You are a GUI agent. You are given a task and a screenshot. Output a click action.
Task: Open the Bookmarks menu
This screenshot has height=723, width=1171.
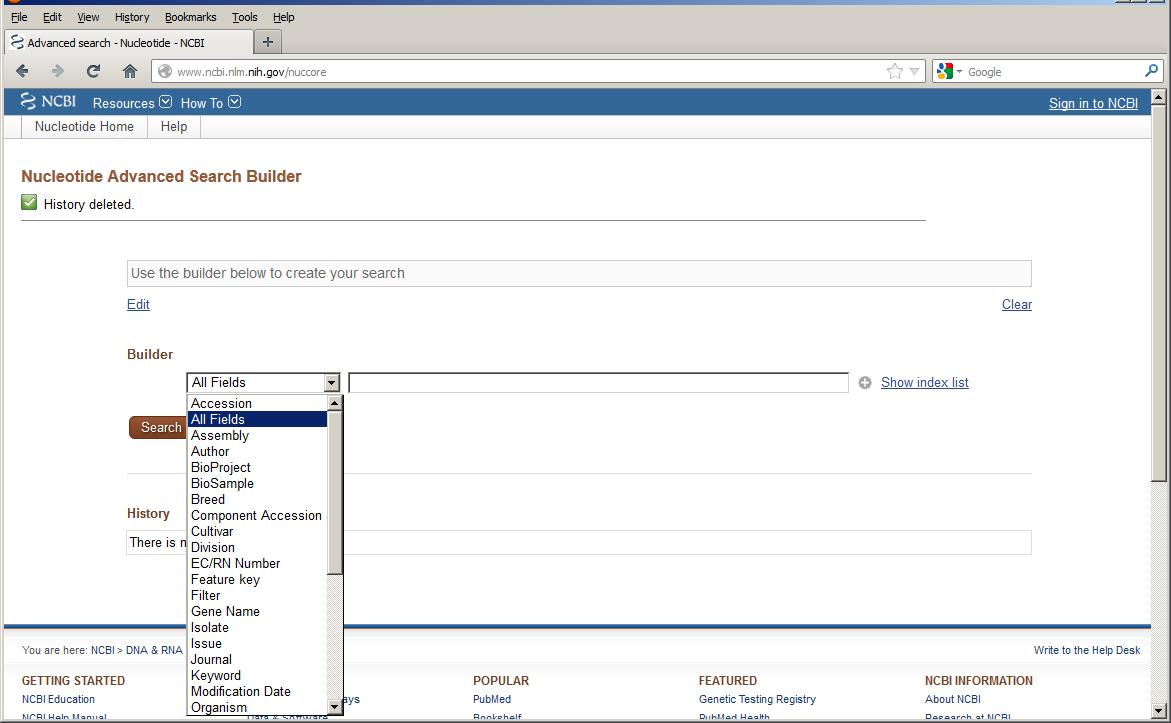pyautogui.click(x=190, y=17)
